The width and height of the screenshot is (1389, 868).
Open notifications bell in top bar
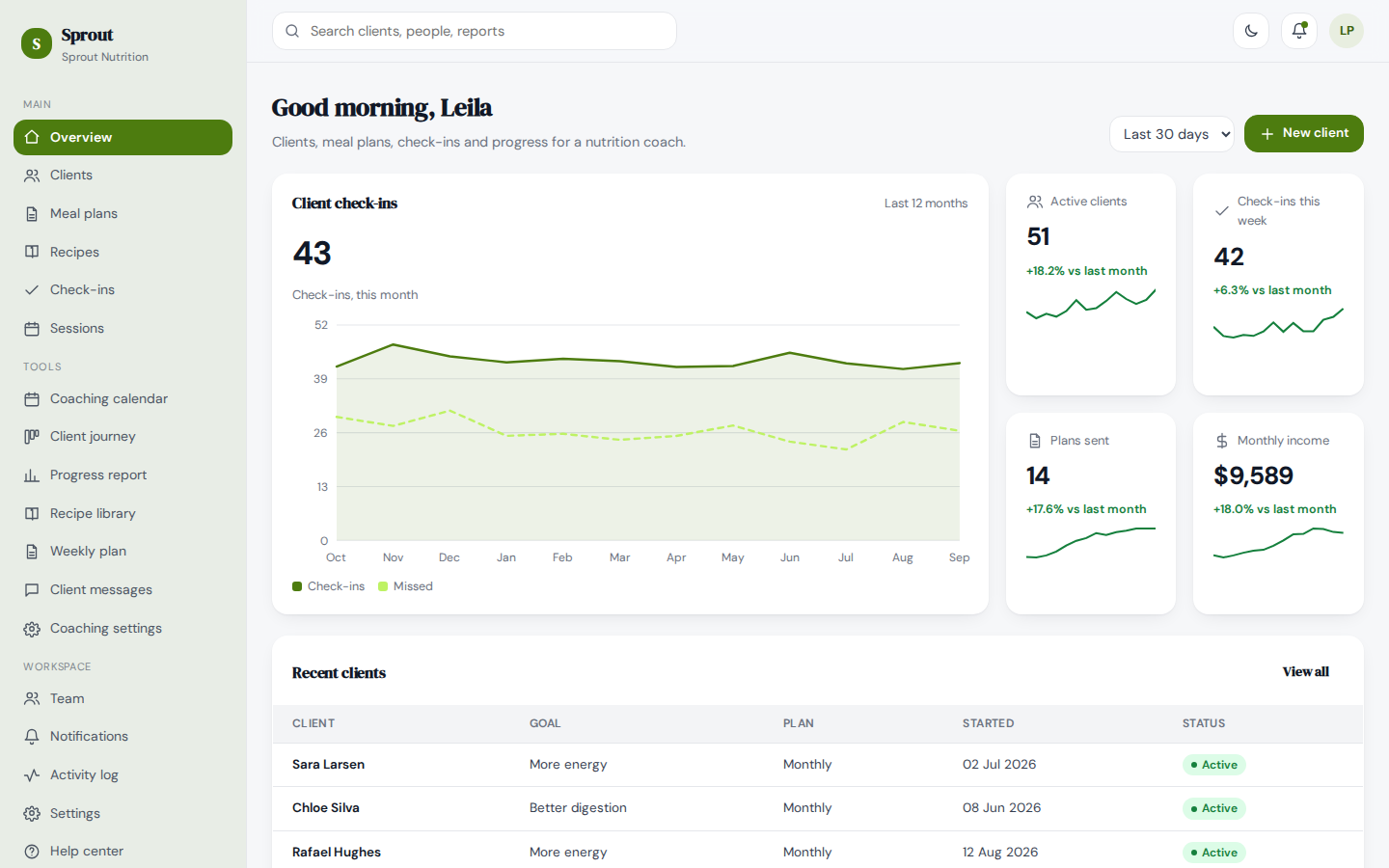tap(1299, 31)
